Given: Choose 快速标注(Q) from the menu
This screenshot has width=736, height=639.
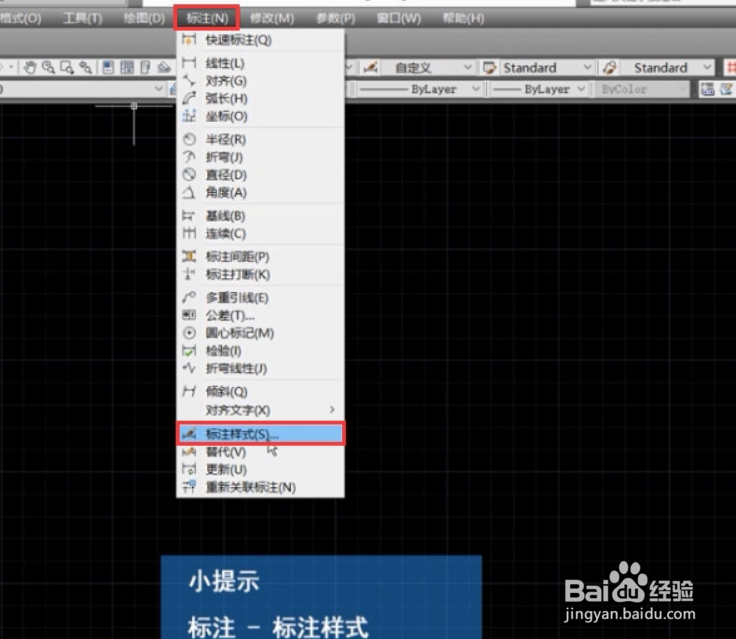Looking at the screenshot, I should point(261,40).
